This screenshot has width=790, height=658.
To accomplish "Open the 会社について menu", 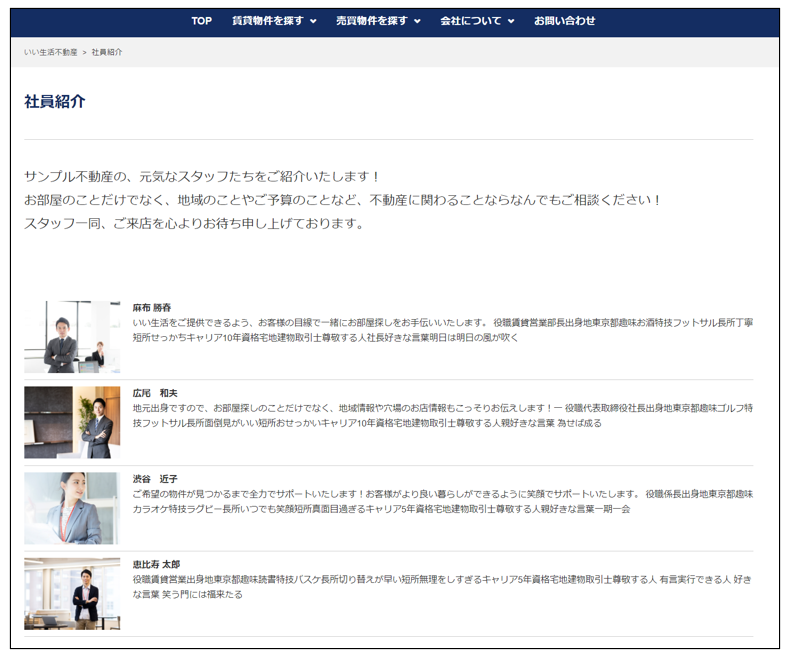I will 471,21.
